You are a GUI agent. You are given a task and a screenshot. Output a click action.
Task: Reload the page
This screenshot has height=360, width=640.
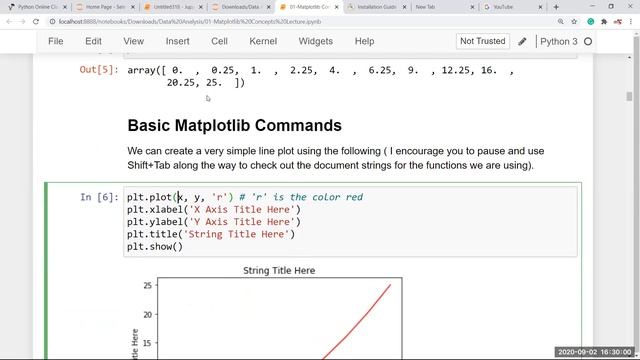[x=36, y=22]
